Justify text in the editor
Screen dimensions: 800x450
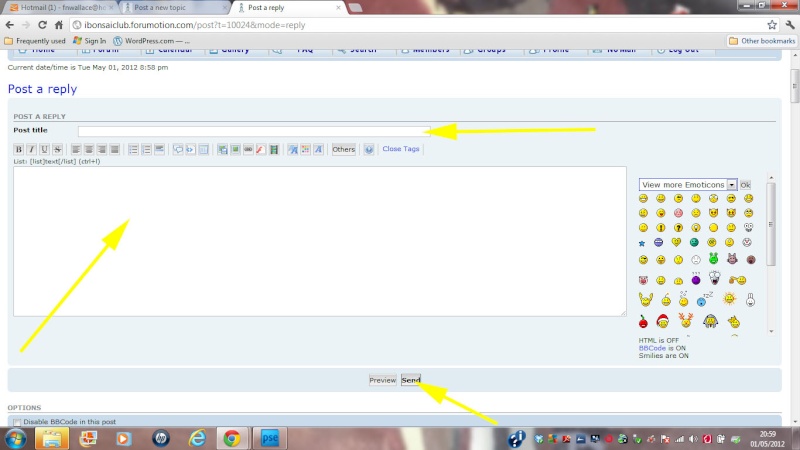tap(114, 149)
